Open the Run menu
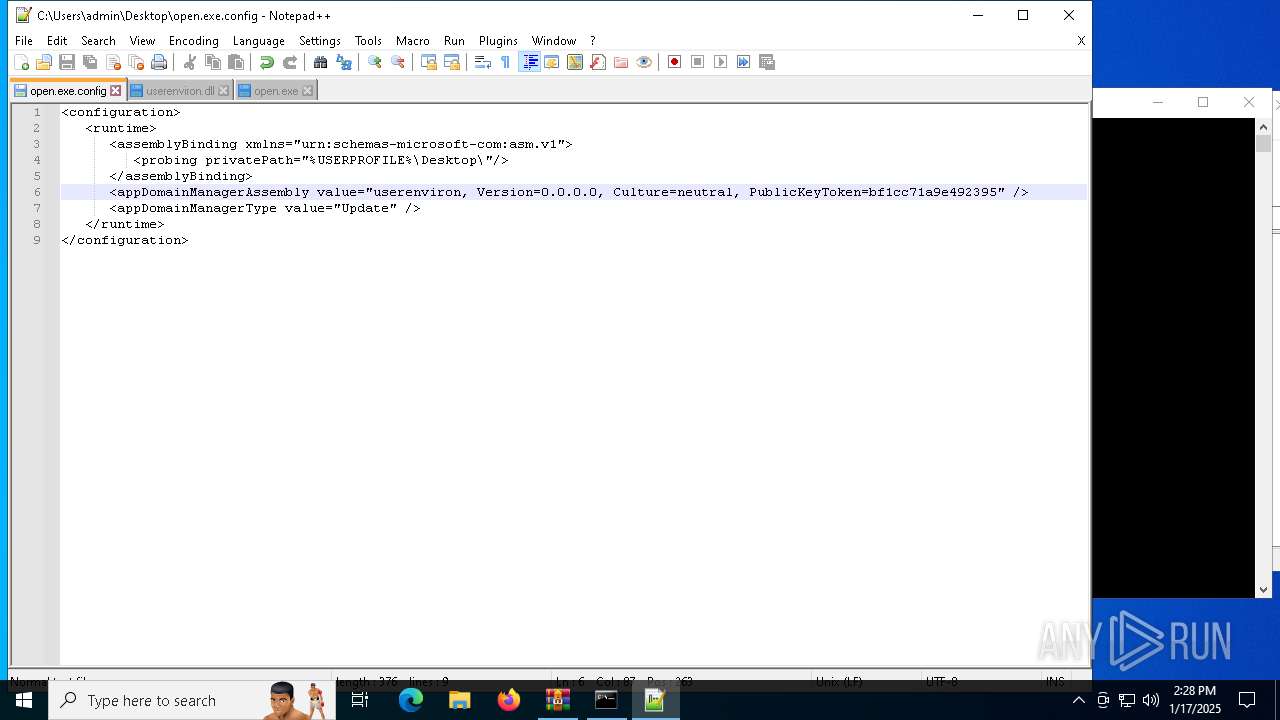This screenshot has height=720, width=1280. click(454, 41)
